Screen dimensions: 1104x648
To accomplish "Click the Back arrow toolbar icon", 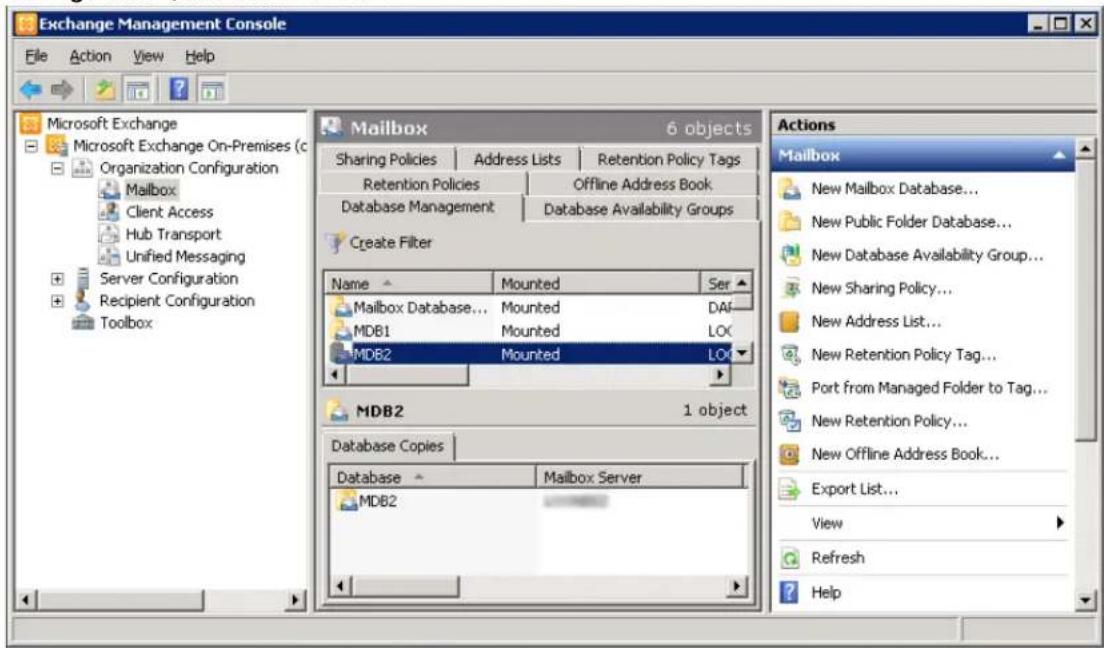I will click(x=30, y=89).
